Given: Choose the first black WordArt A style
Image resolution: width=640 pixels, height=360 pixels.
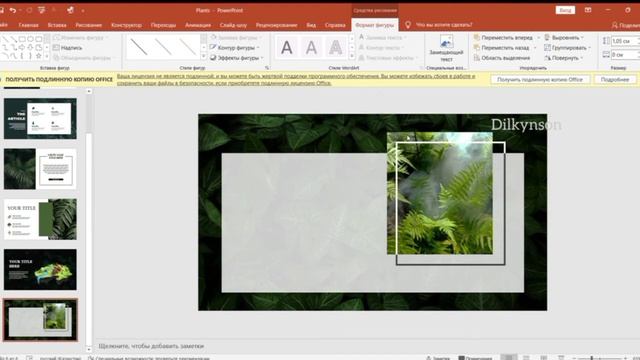Looking at the screenshot, I should [287, 48].
